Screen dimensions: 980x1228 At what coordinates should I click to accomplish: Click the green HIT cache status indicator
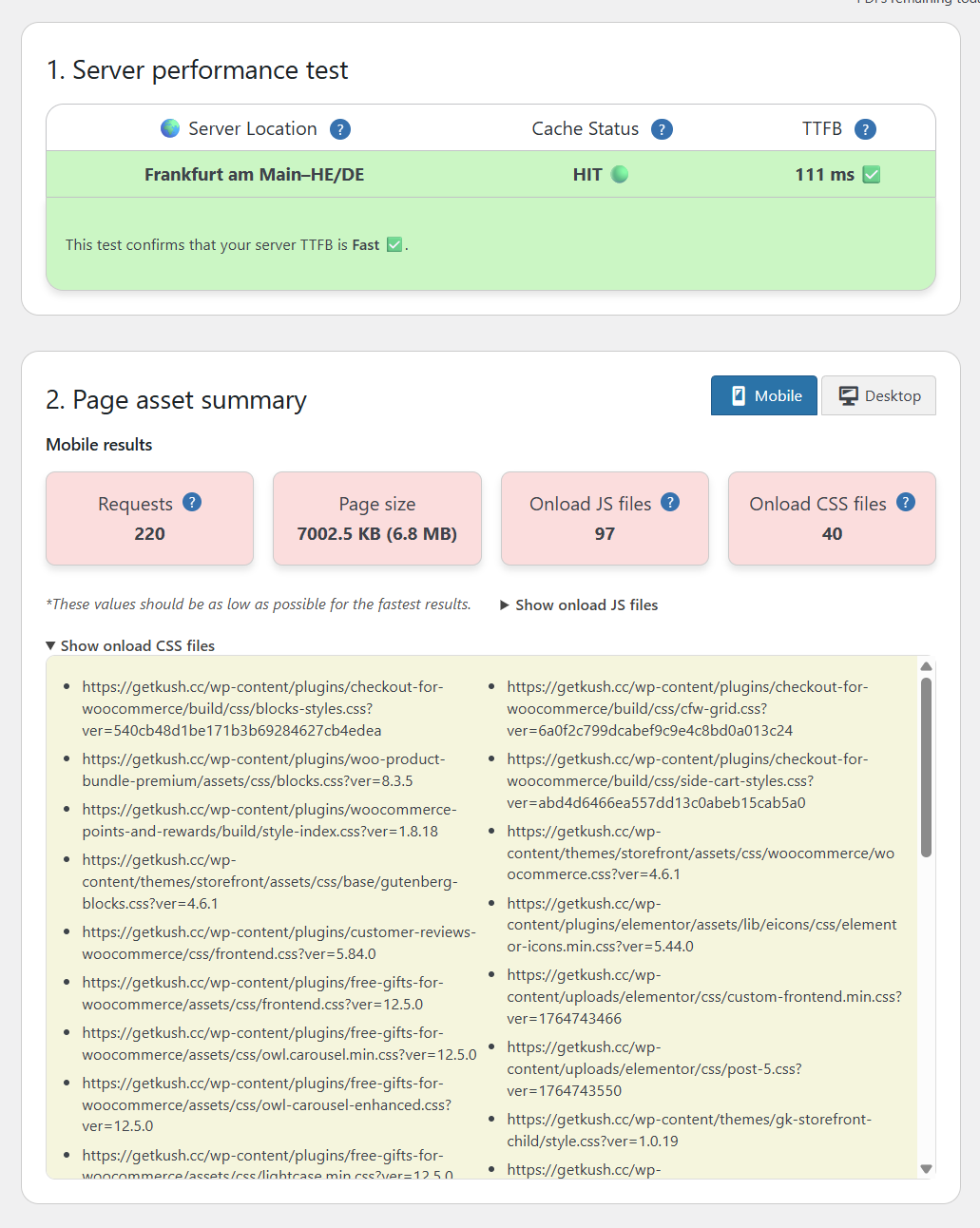tap(620, 174)
